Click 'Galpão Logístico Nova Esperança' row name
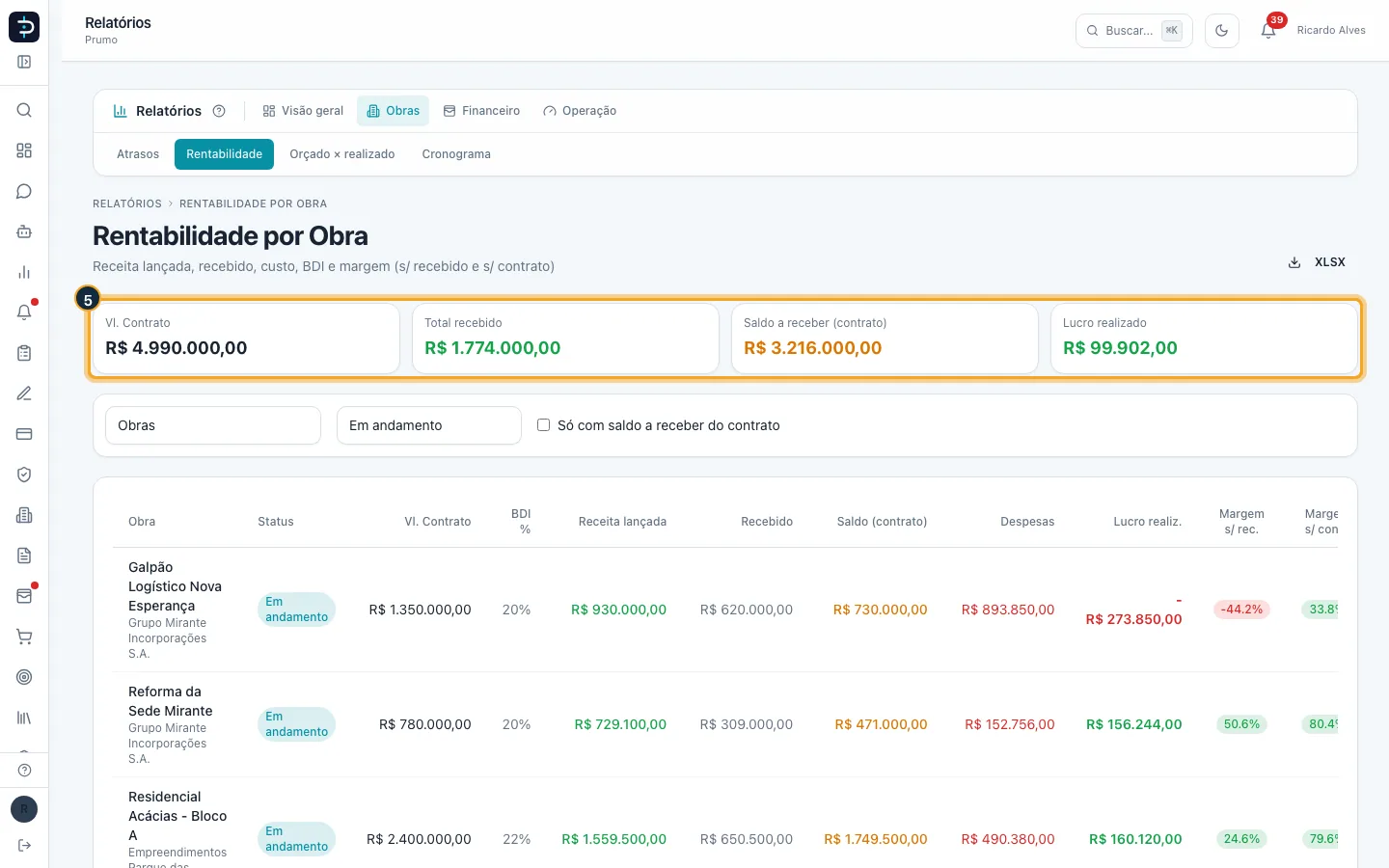Screen dimensions: 1389x868 tap(175, 586)
